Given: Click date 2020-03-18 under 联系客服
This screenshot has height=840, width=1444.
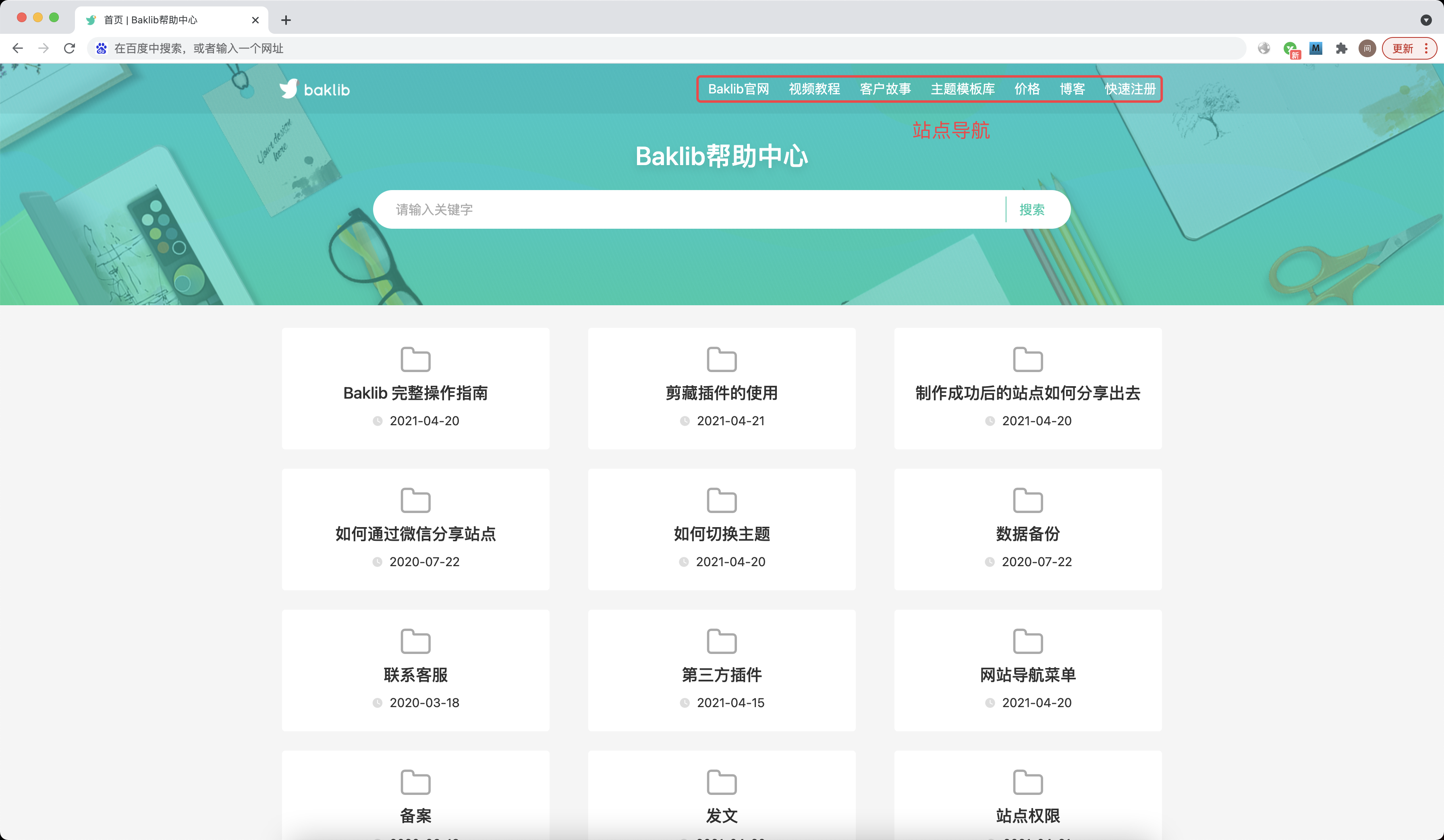Looking at the screenshot, I should [x=425, y=703].
